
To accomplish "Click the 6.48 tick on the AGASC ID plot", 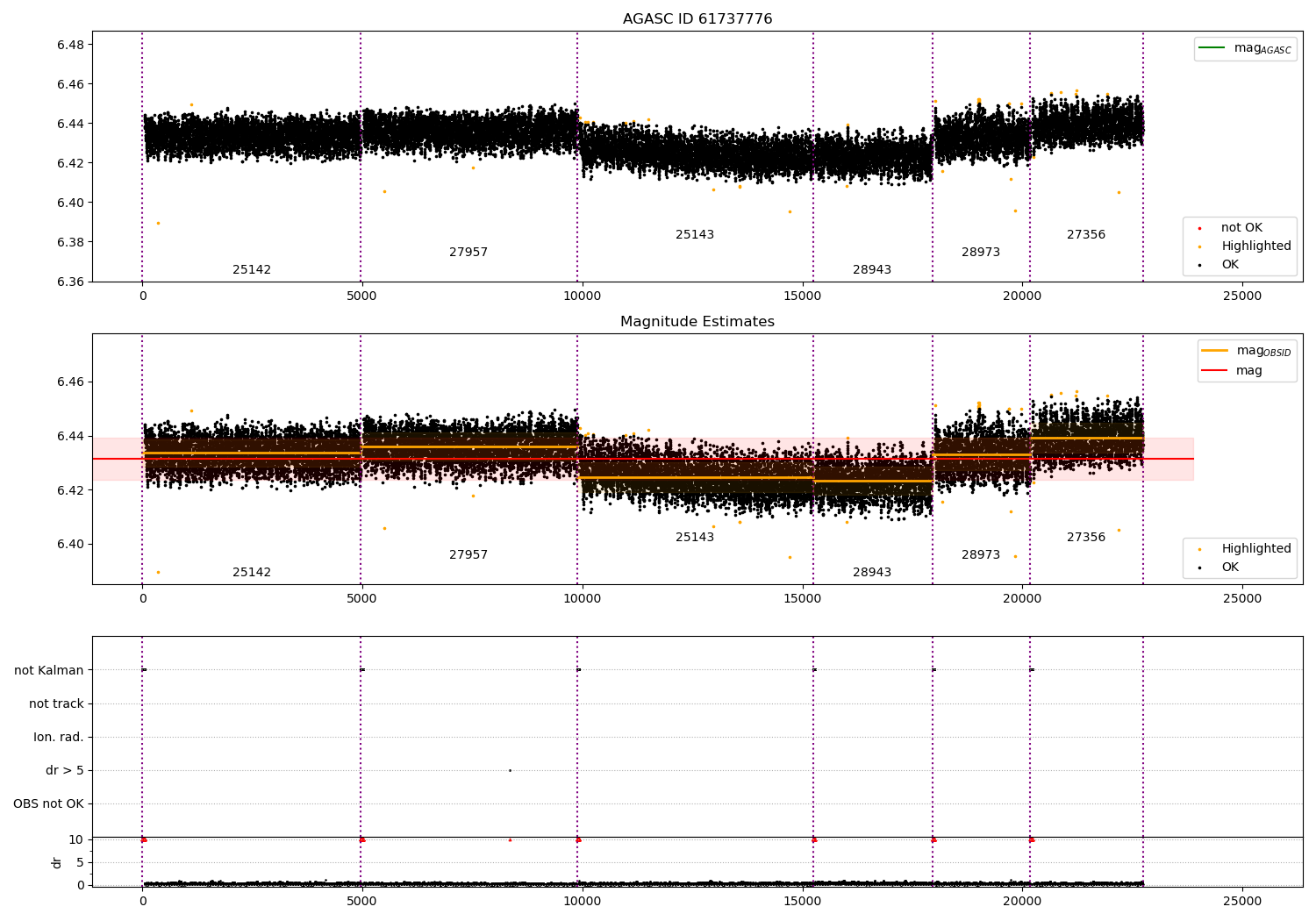I will [x=70, y=45].
